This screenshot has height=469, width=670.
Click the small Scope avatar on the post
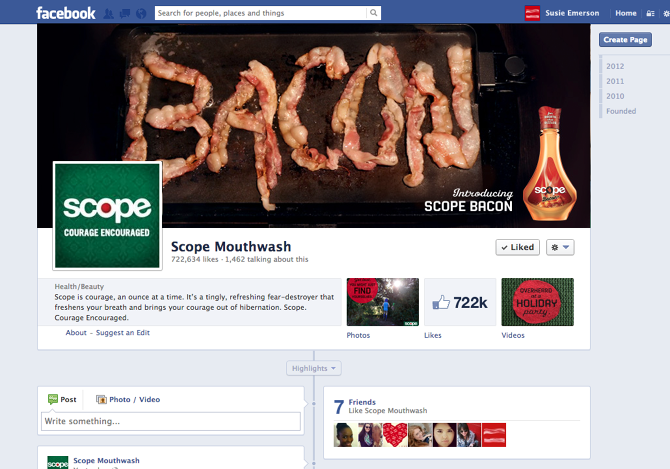coord(58,463)
